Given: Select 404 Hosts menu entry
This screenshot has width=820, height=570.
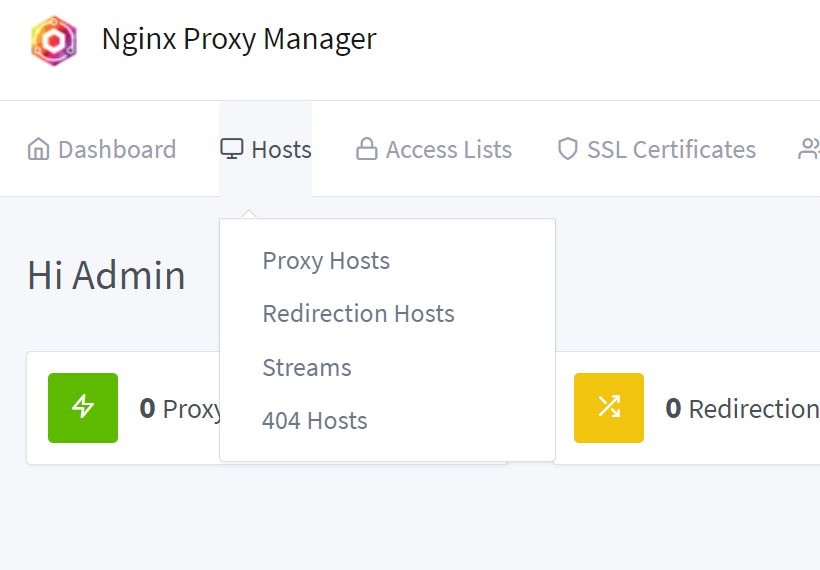Looking at the screenshot, I should tap(315, 421).
